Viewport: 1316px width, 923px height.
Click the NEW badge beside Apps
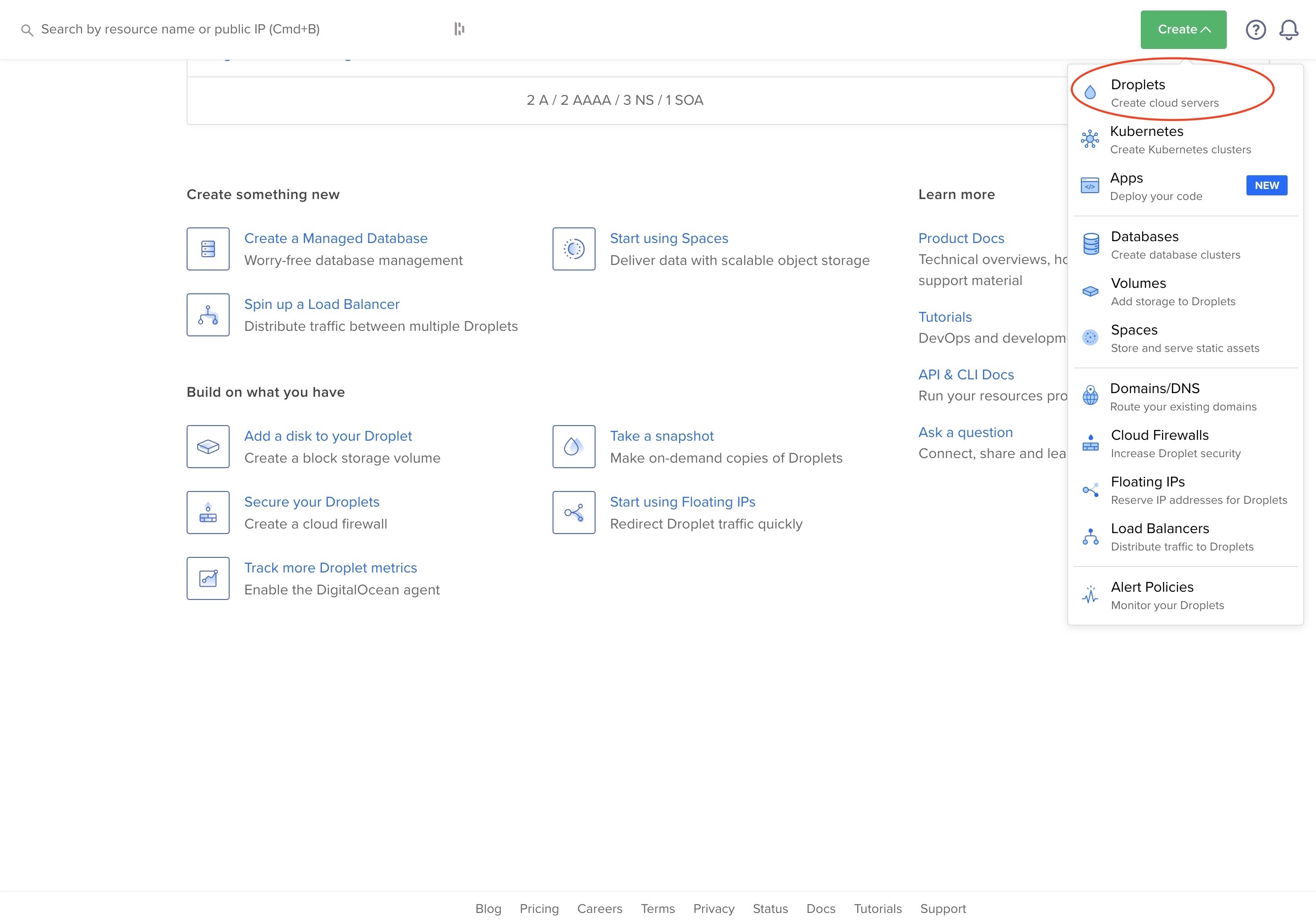(1266, 185)
